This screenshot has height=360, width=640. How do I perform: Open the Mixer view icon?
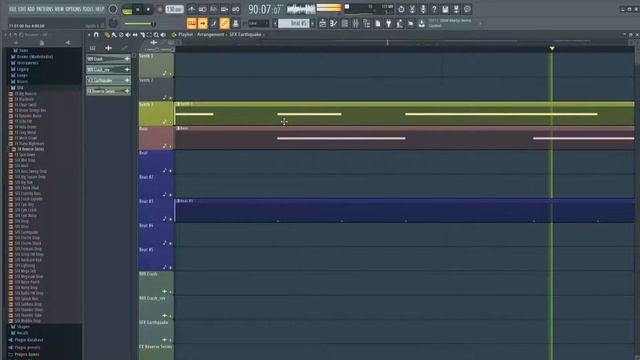click(x=356, y=24)
